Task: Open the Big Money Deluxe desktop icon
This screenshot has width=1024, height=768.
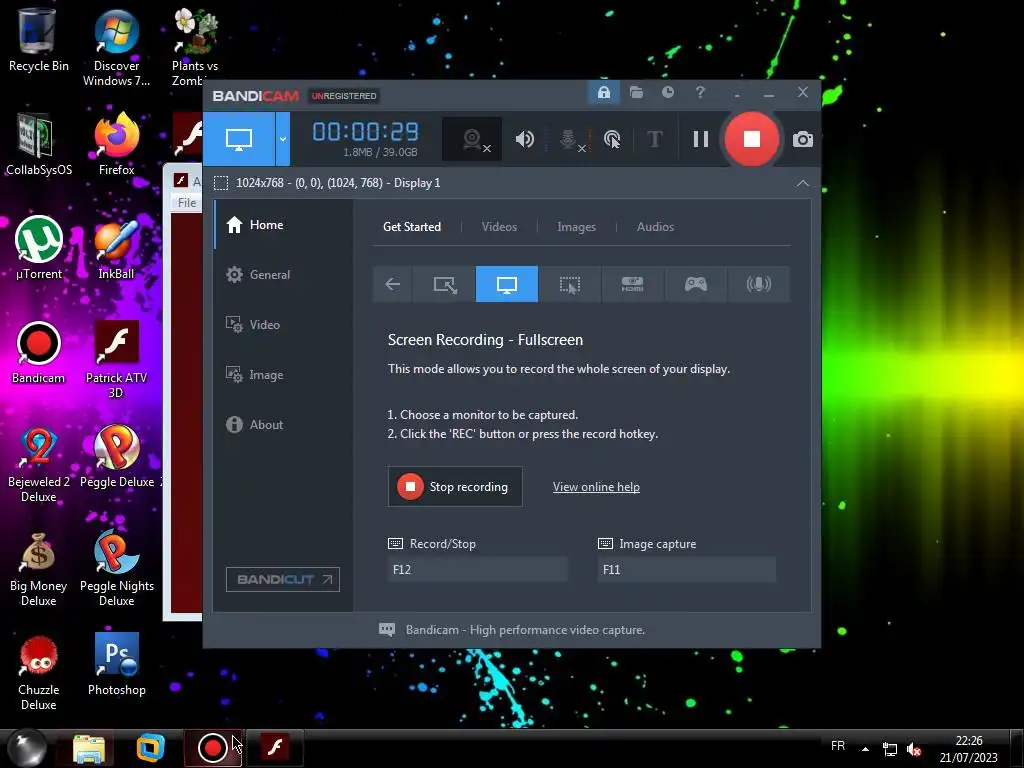Action: [39, 568]
